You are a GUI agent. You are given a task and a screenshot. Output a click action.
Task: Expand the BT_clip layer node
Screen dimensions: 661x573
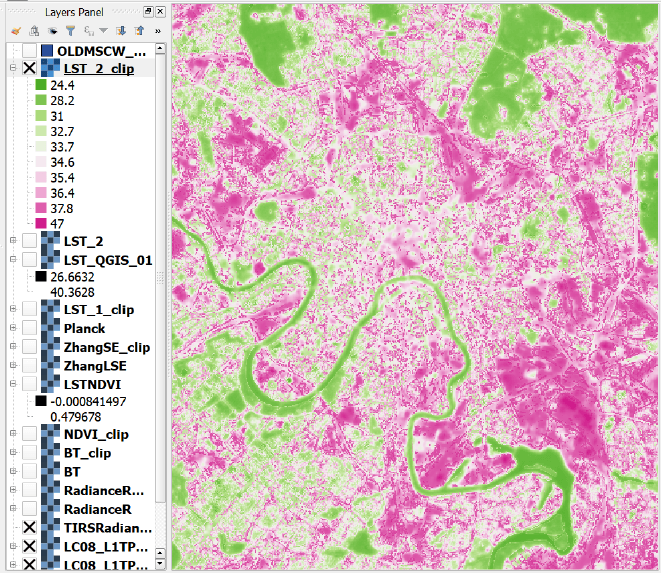[13, 453]
